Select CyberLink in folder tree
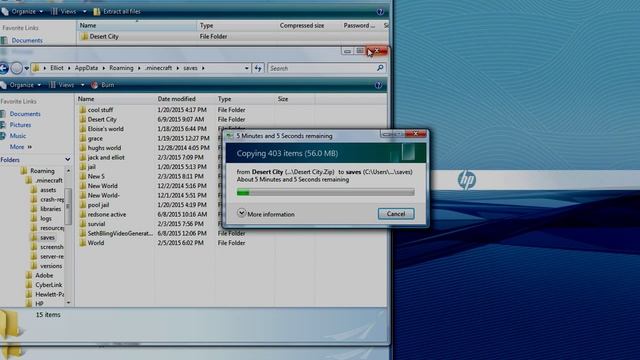640x360 pixels. coord(49,285)
